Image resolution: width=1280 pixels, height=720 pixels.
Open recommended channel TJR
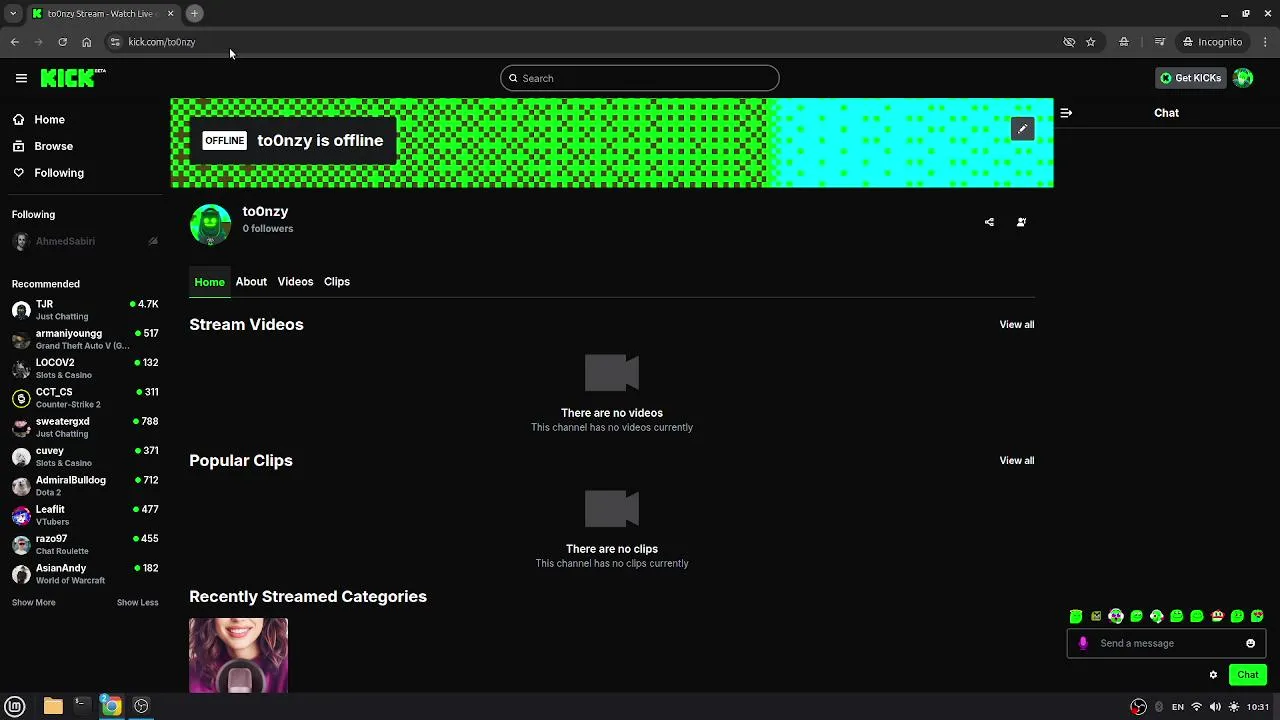click(85, 310)
